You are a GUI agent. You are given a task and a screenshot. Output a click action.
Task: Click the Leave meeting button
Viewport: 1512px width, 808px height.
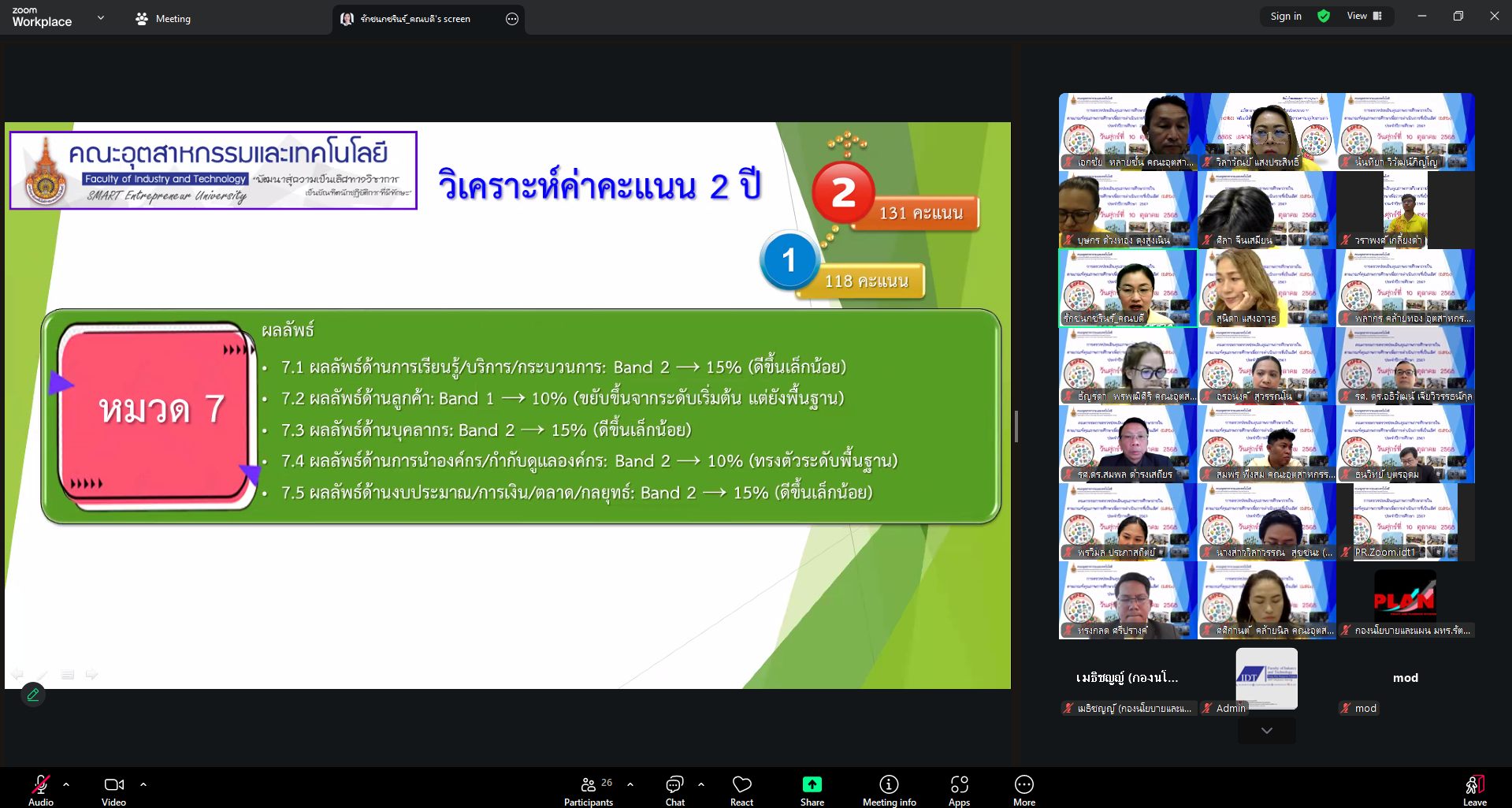(1474, 791)
